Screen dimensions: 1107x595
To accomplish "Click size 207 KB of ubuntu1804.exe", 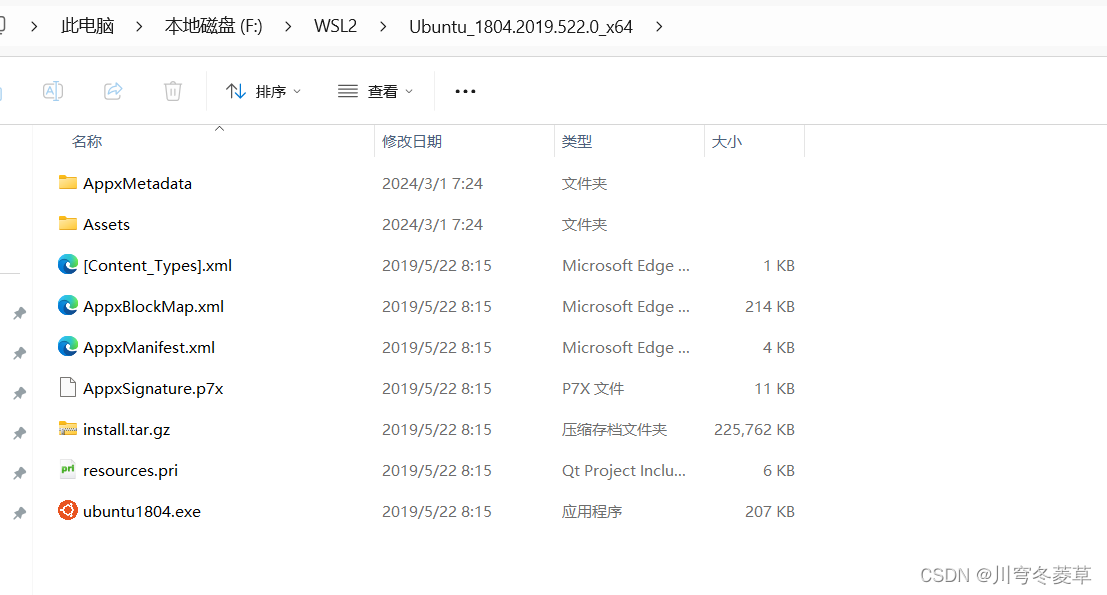I will coord(770,511).
